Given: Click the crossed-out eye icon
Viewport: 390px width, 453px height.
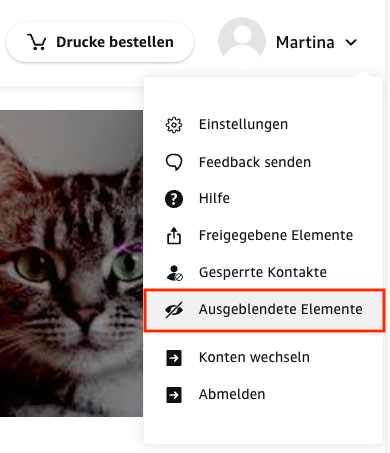Looking at the screenshot, I should pyautogui.click(x=174, y=310).
